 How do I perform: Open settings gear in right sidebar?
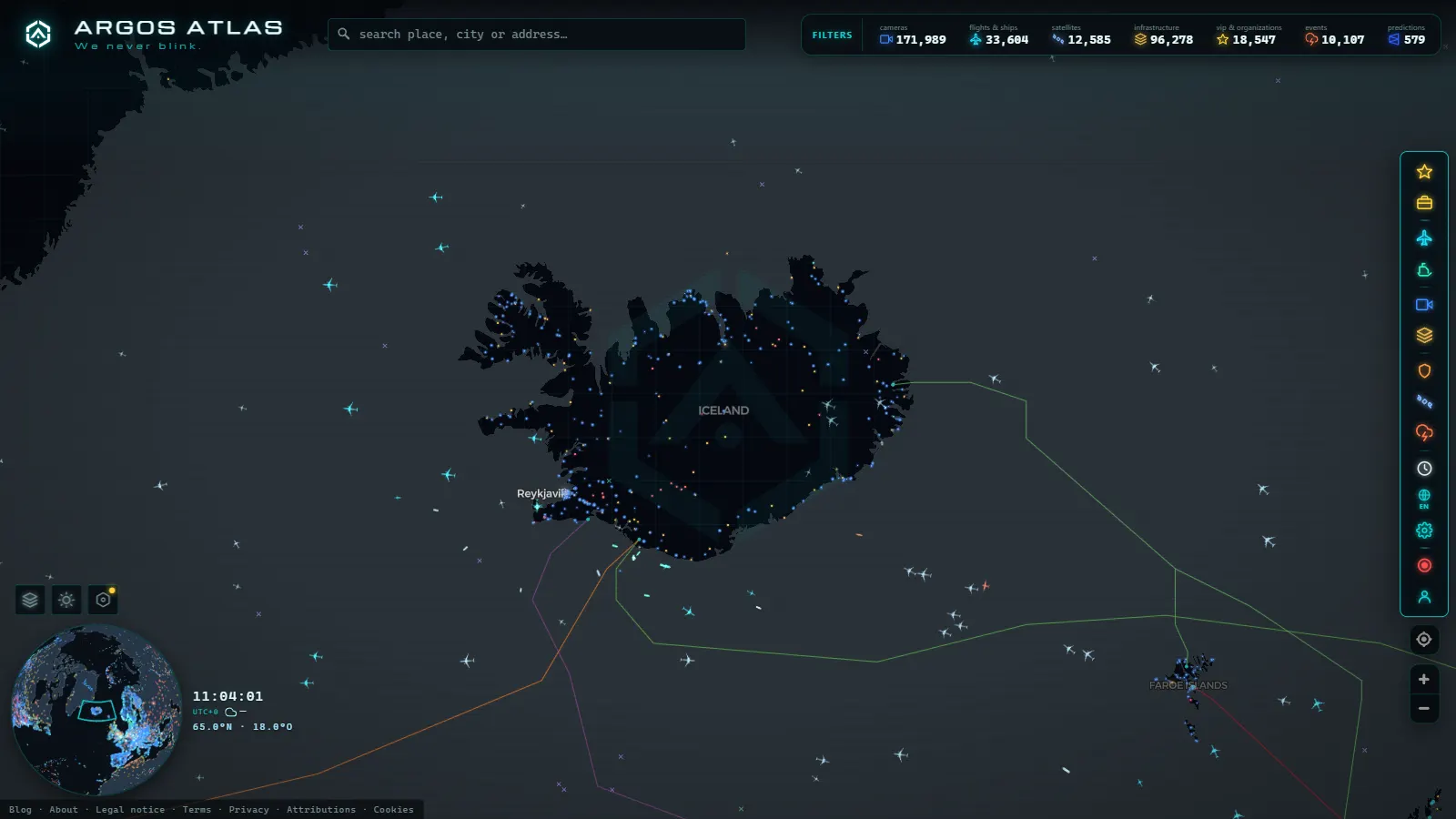[1424, 531]
